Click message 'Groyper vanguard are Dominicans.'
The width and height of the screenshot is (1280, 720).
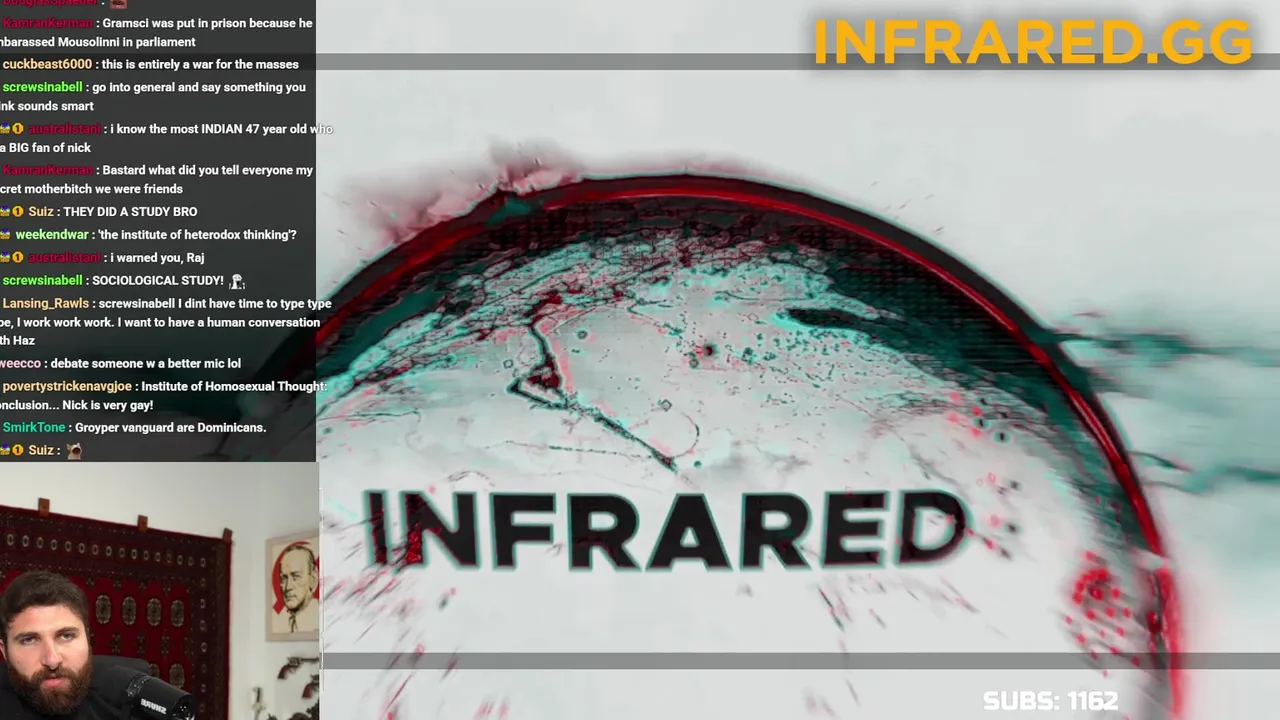click(171, 427)
